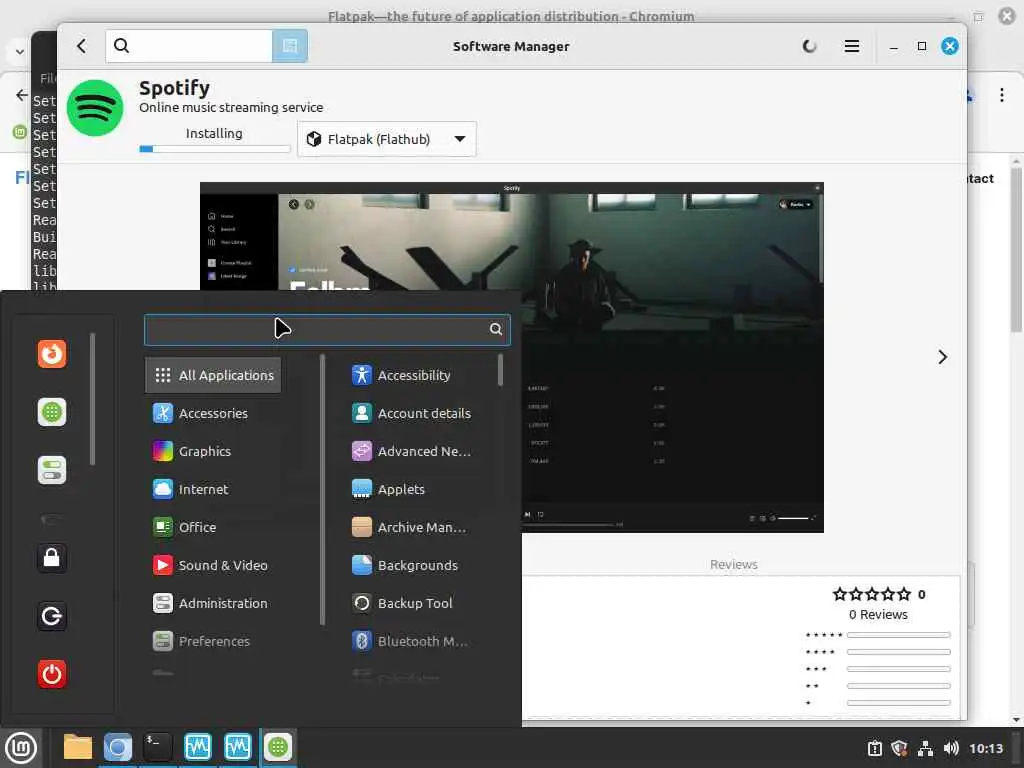Click Chromium's back arrow behind Software Manager
1024x768 pixels.
click(22, 95)
